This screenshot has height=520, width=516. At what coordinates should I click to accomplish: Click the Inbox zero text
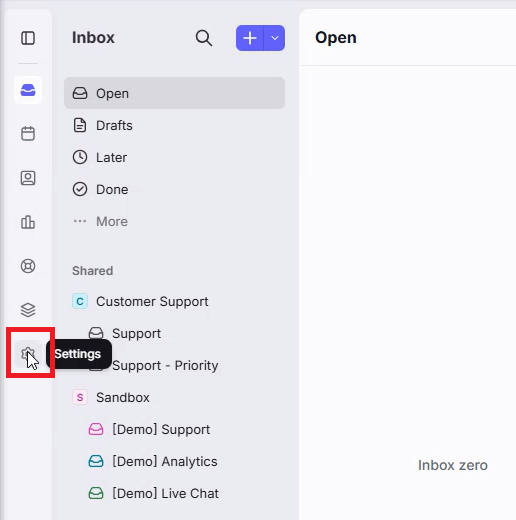click(x=453, y=465)
